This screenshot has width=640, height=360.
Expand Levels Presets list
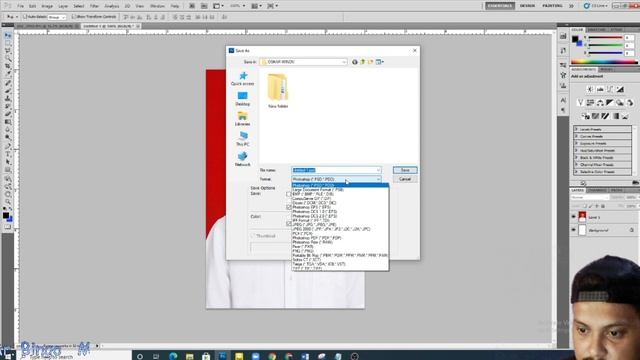point(576,129)
